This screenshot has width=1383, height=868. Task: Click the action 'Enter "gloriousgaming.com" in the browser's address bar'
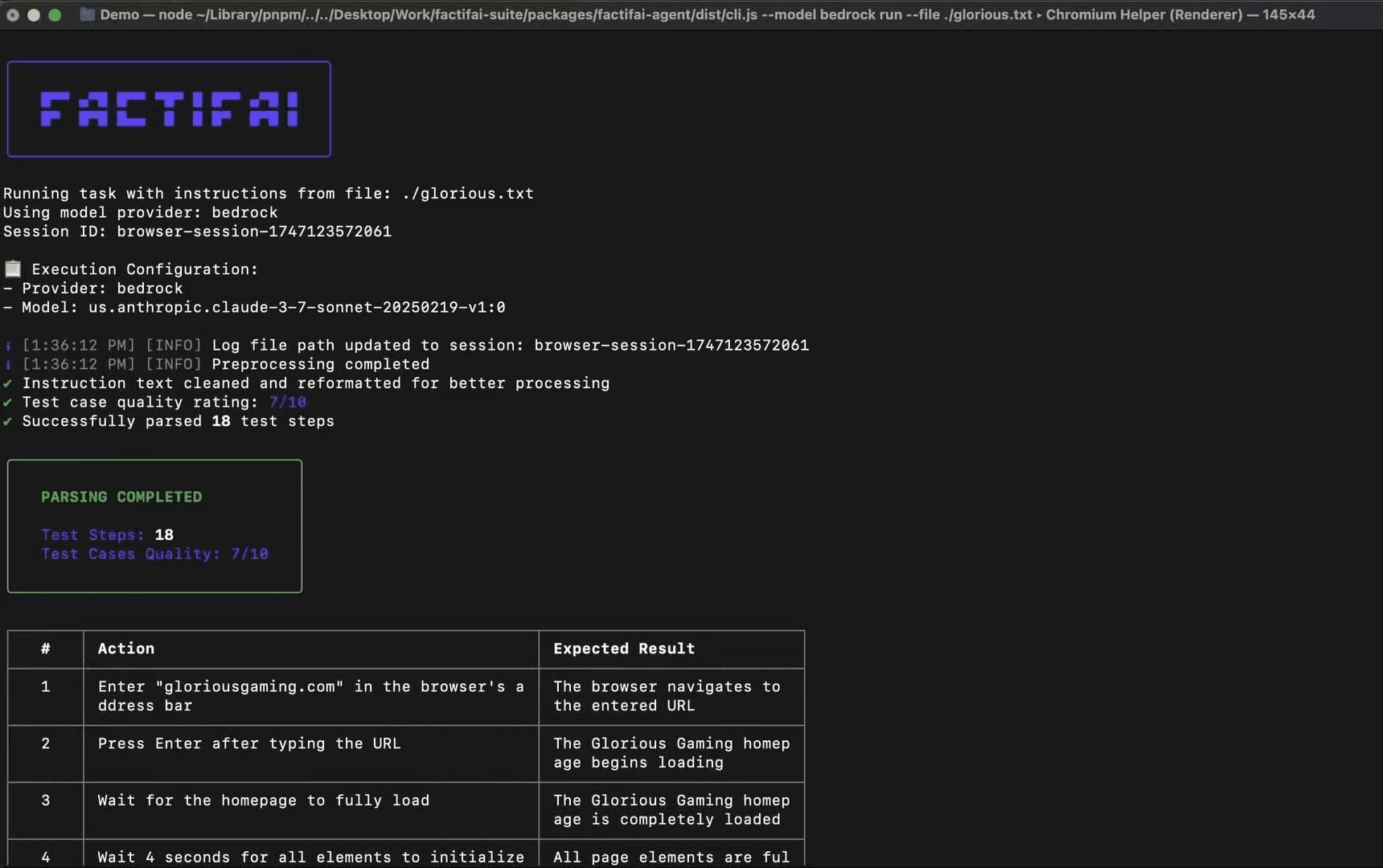coord(311,696)
